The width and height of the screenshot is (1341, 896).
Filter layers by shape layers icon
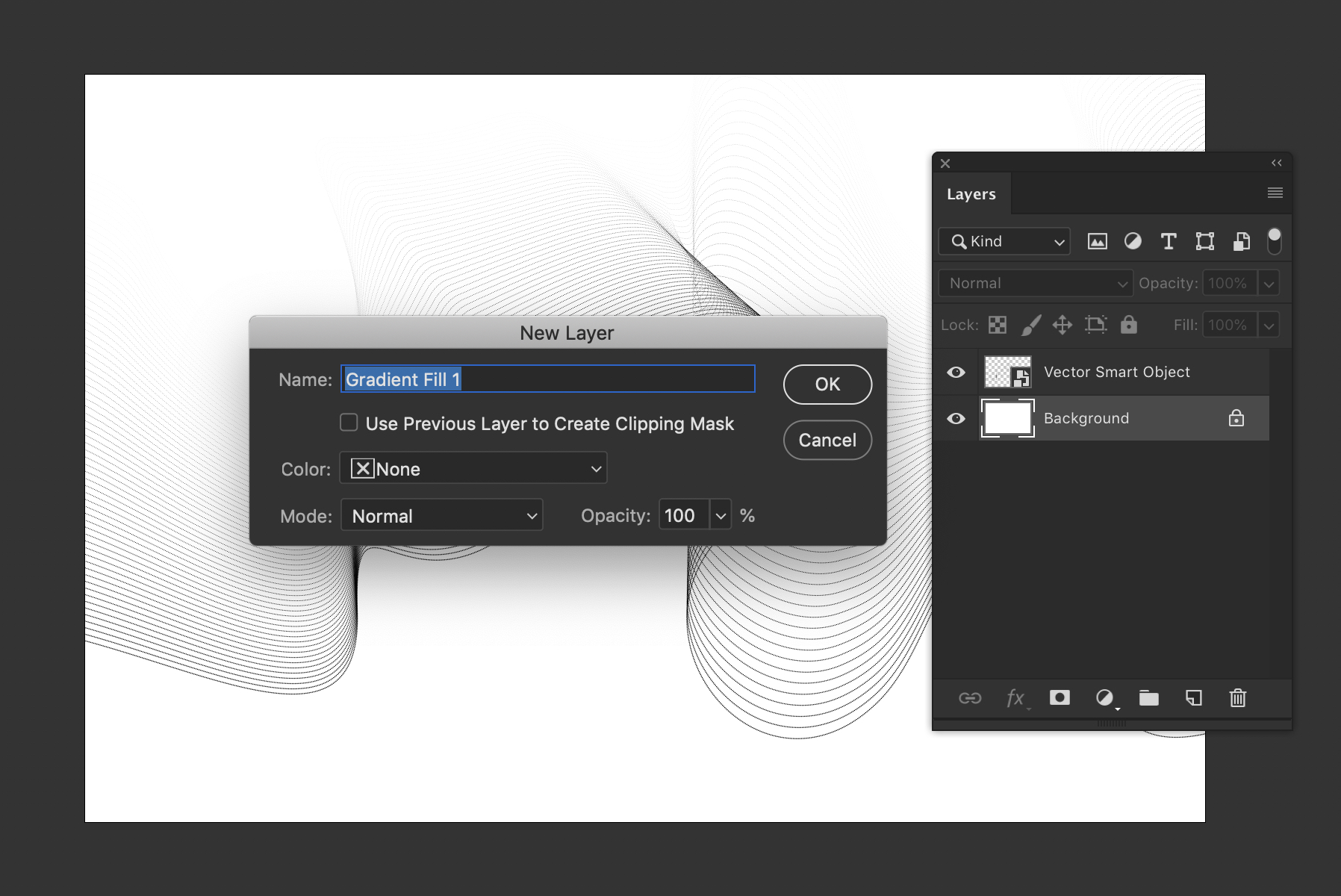tap(1204, 241)
